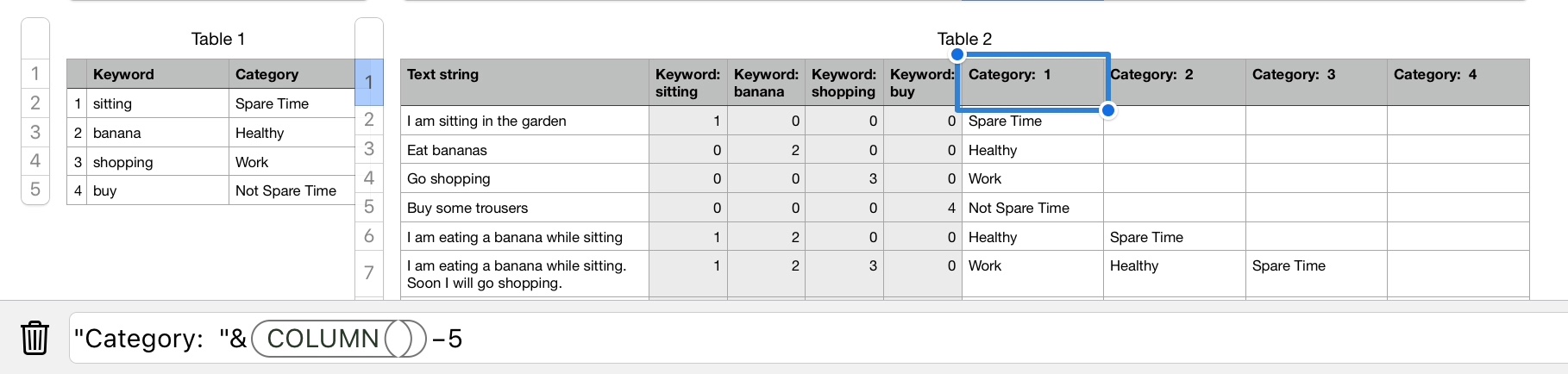Click the trash icon to delete formula

(x=34, y=338)
